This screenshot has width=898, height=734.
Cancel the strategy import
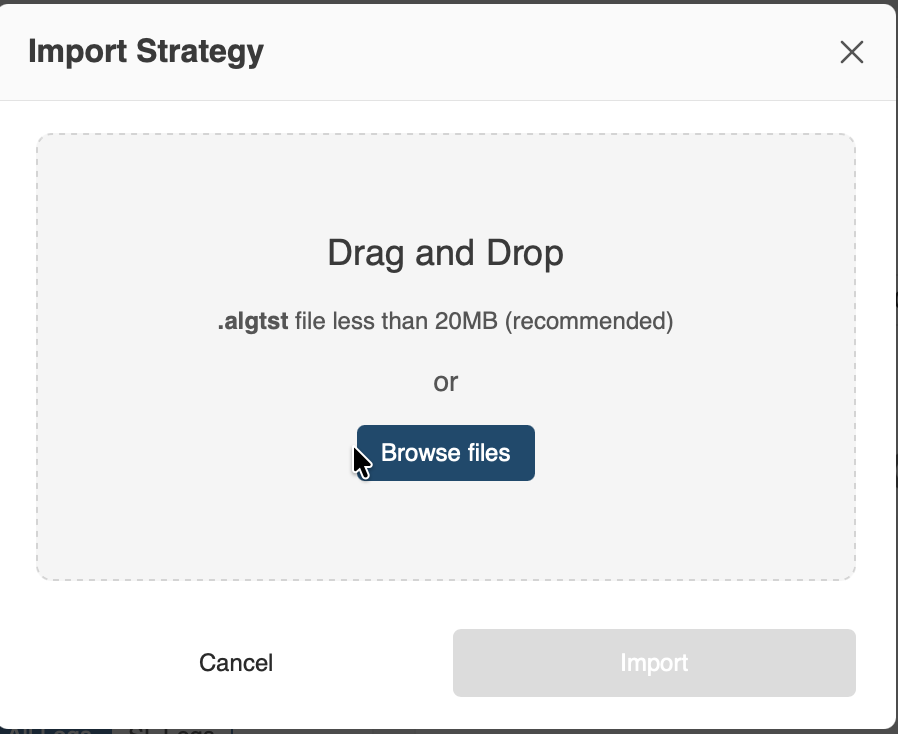tap(236, 663)
